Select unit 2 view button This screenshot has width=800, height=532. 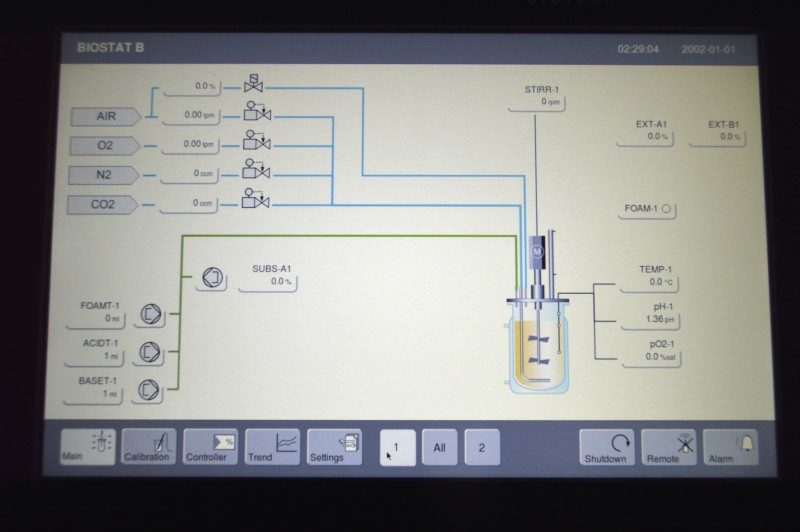[x=482, y=447]
